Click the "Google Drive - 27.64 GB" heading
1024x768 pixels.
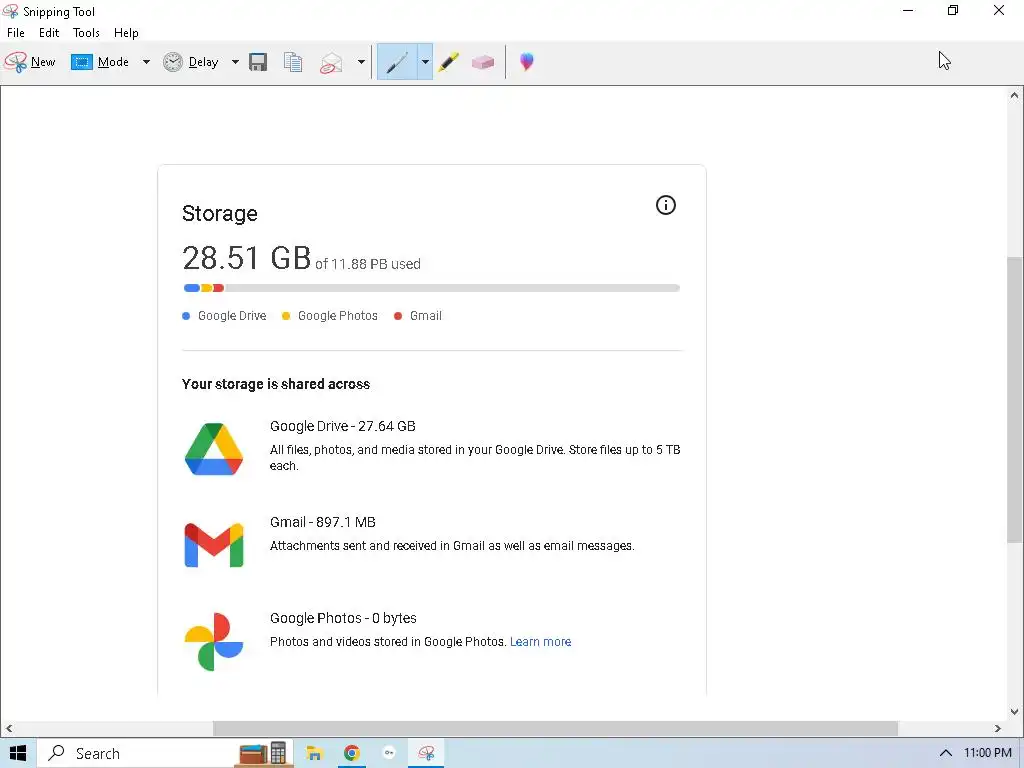coord(343,426)
